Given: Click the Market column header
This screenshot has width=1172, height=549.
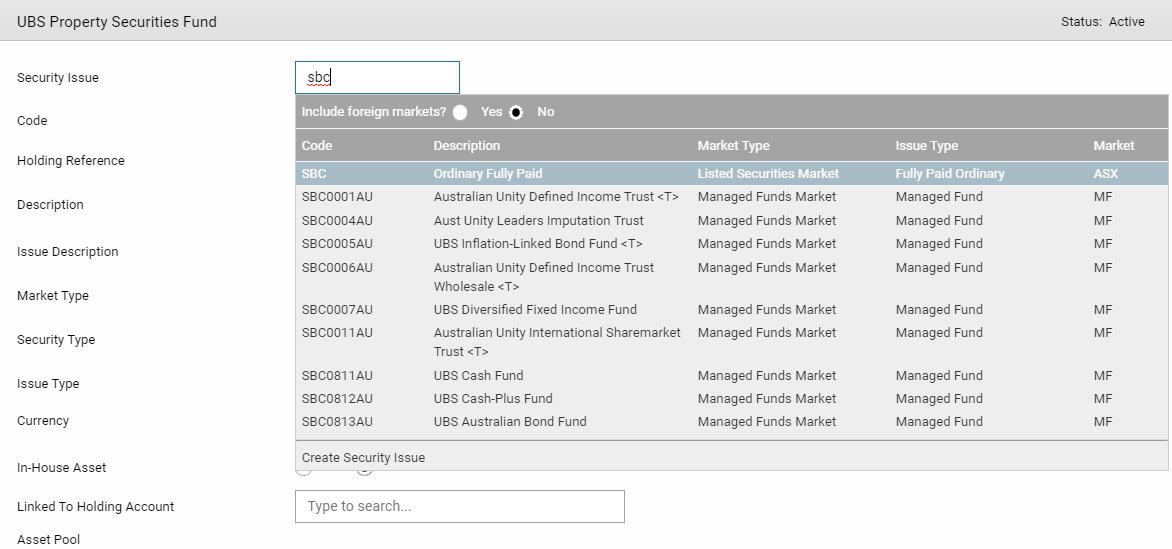Looking at the screenshot, I should [x=1114, y=146].
